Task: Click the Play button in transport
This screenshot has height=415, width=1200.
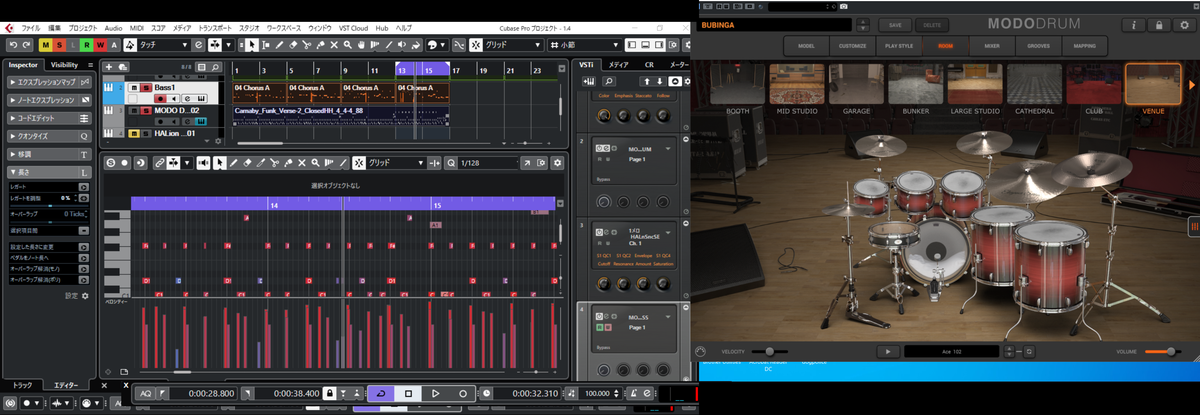Action: click(436, 394)
